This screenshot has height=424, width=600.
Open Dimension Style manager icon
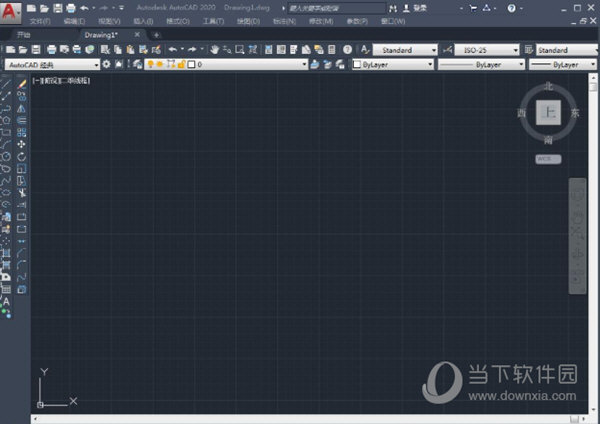(447, 49)
